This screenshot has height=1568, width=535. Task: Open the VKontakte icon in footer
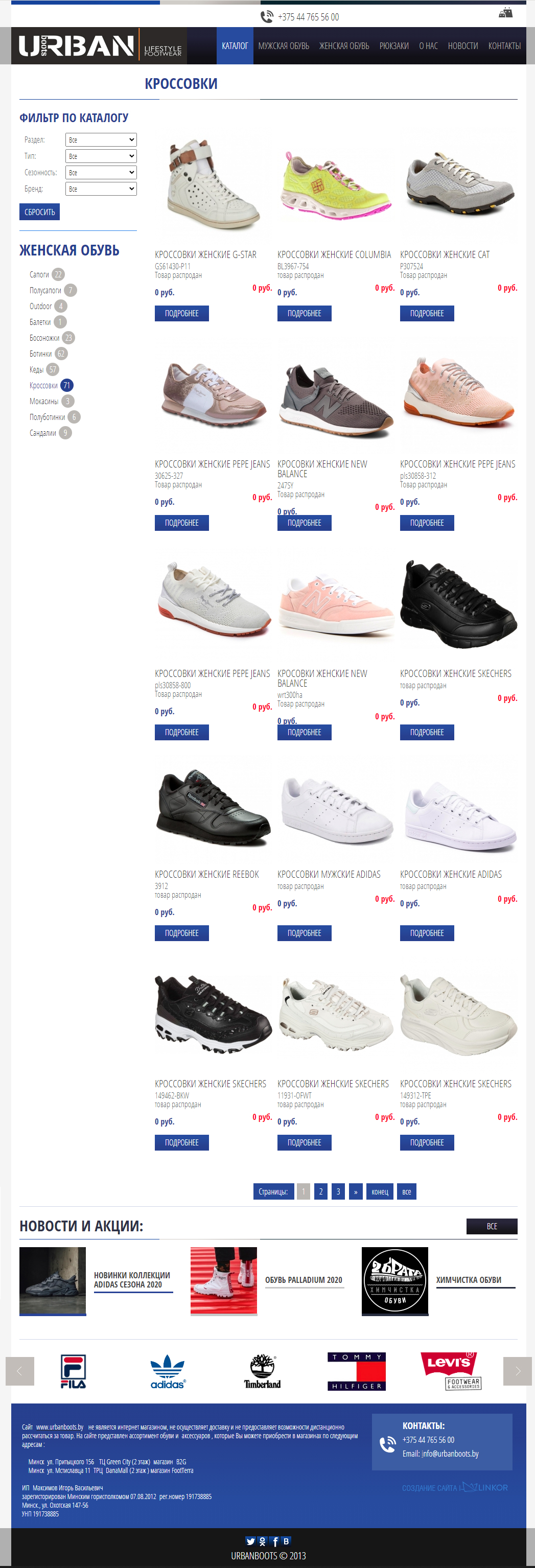click(x=286, y=1541)
